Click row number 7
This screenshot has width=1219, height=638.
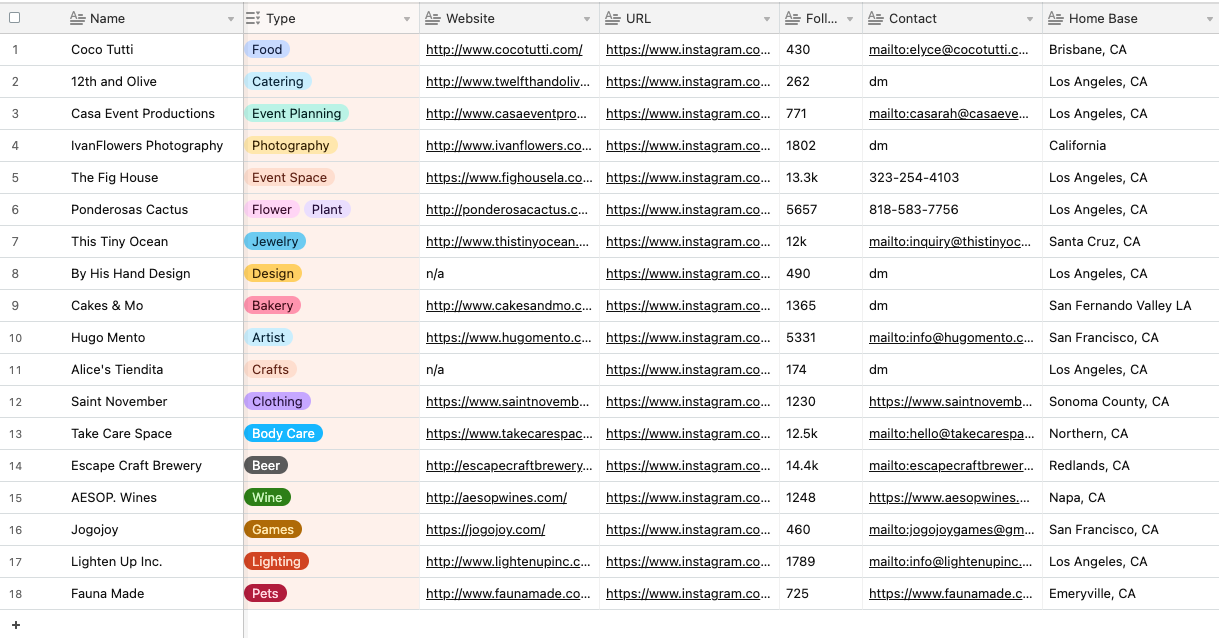pyautogui.click(x=15, y=241)
